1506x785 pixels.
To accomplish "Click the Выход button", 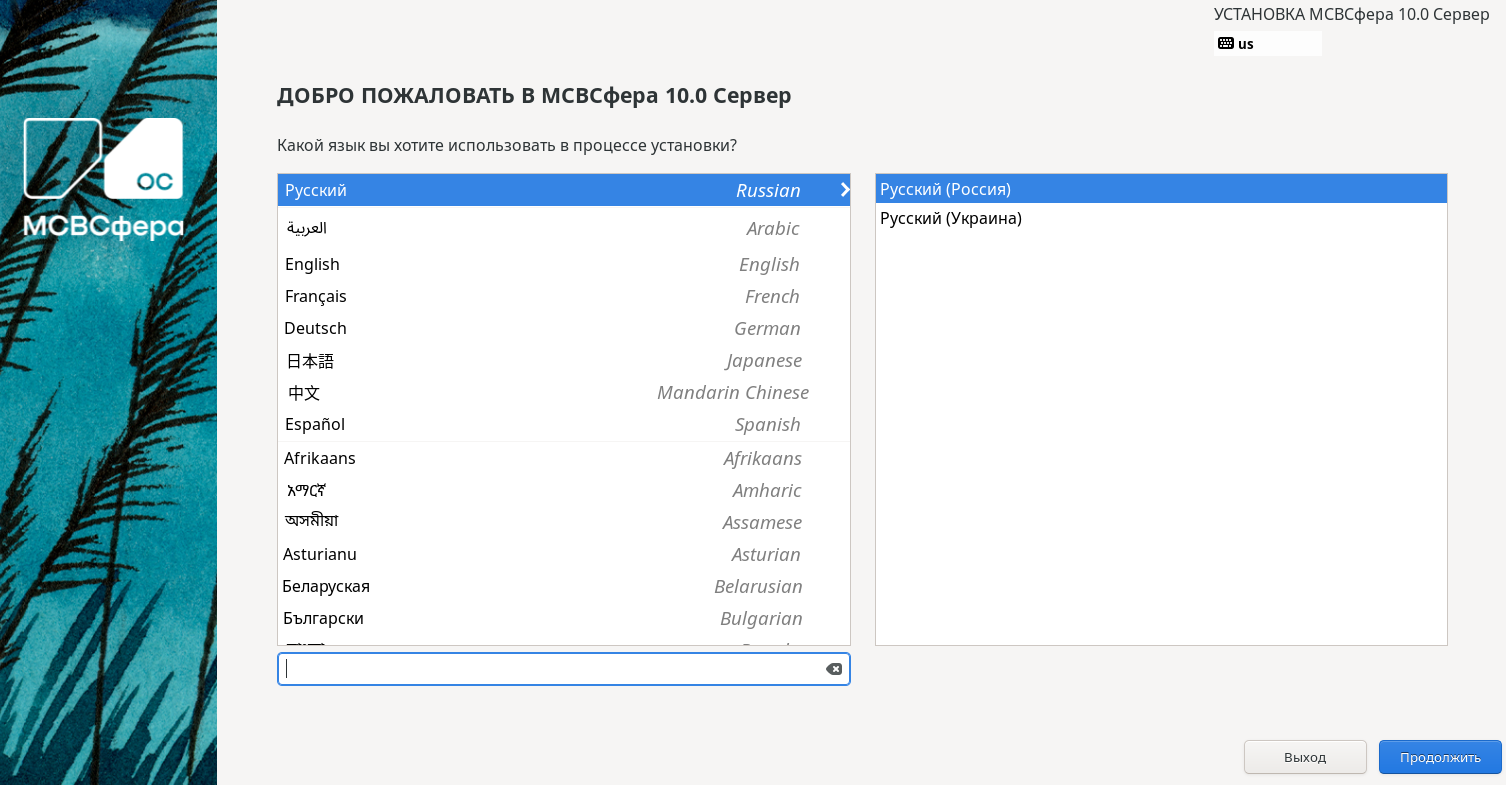I will point(1305,757).
